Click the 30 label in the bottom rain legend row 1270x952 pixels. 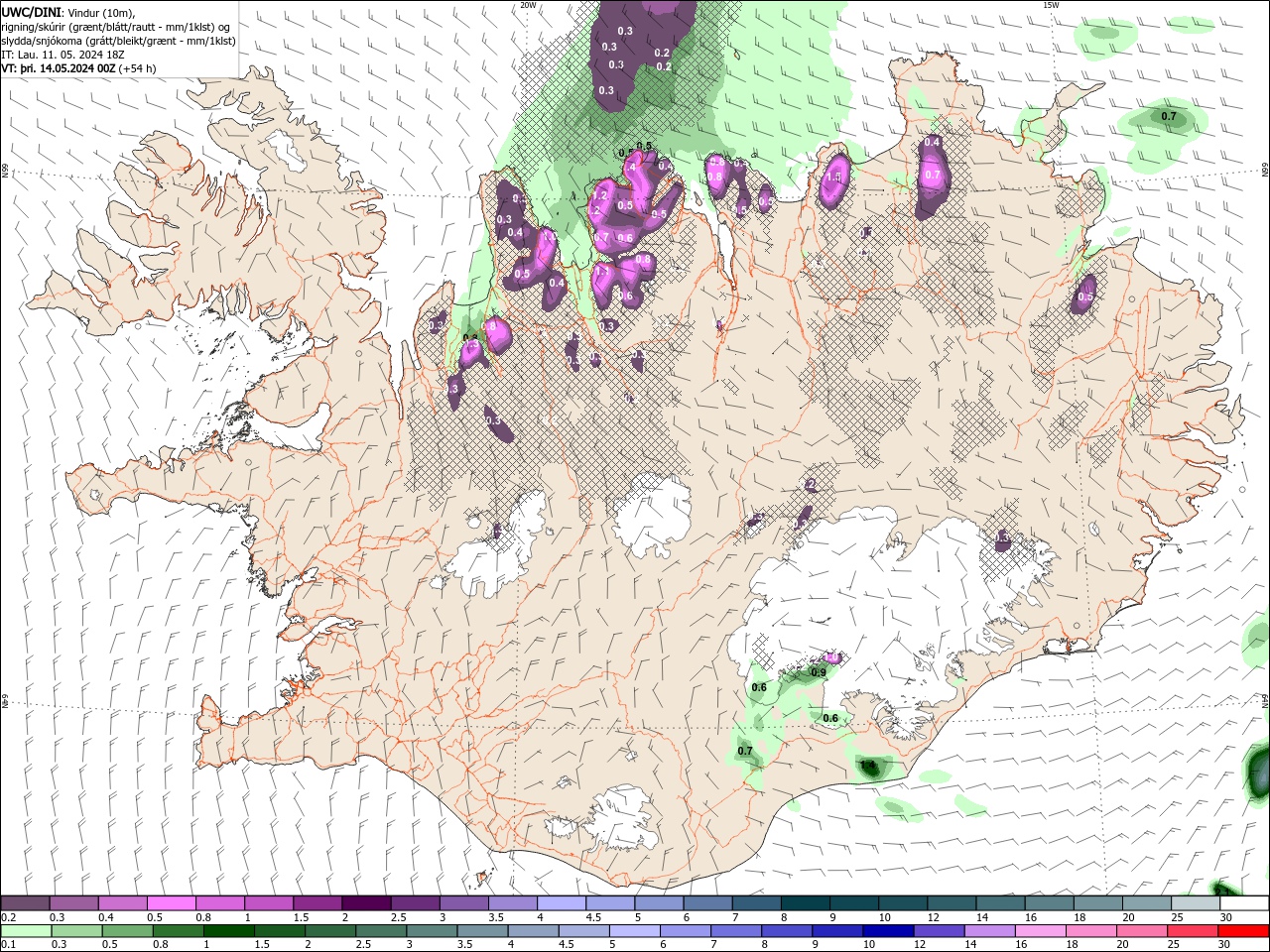pos(1226,945)
